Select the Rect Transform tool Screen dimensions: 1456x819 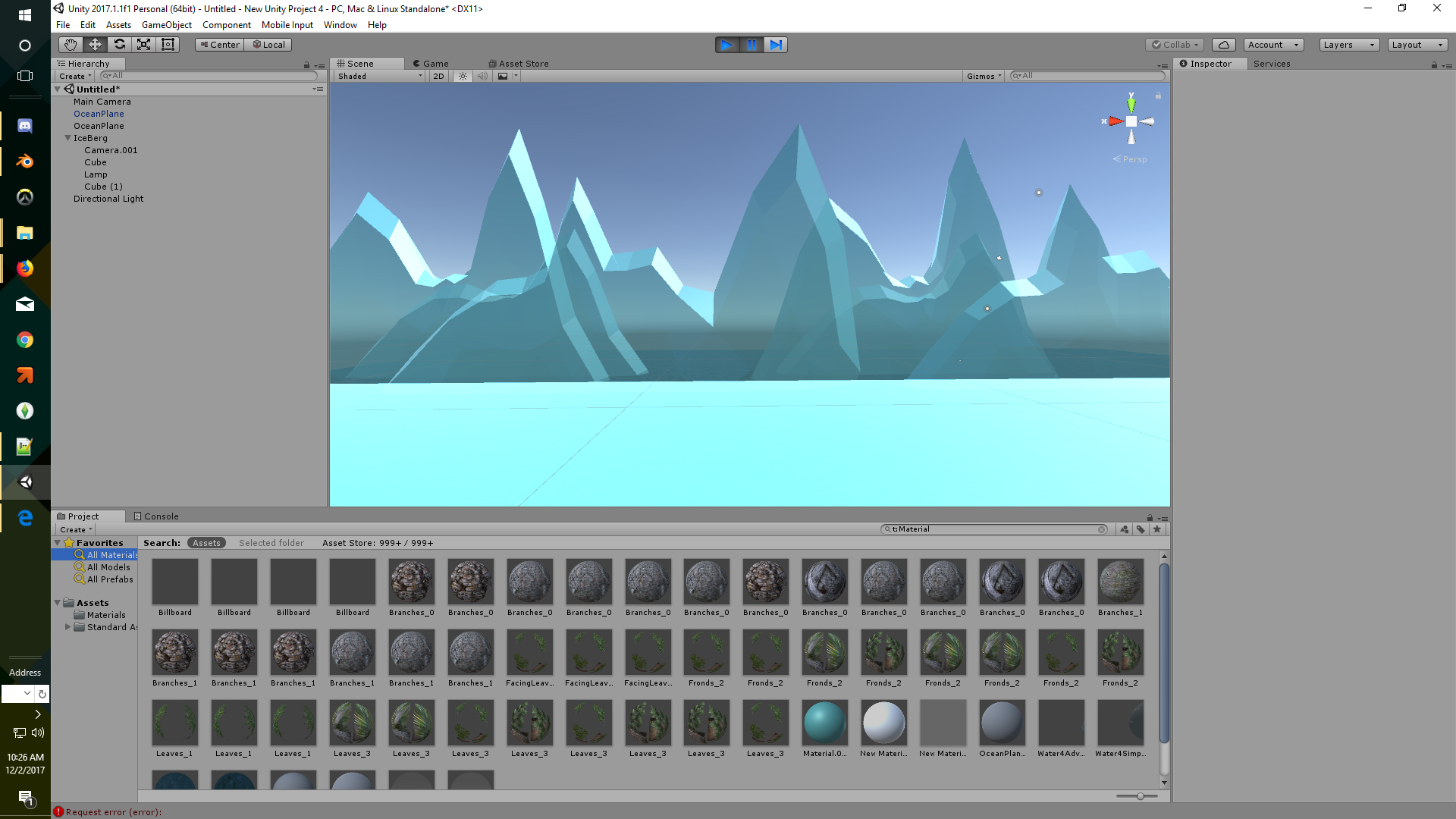point(168,45)
